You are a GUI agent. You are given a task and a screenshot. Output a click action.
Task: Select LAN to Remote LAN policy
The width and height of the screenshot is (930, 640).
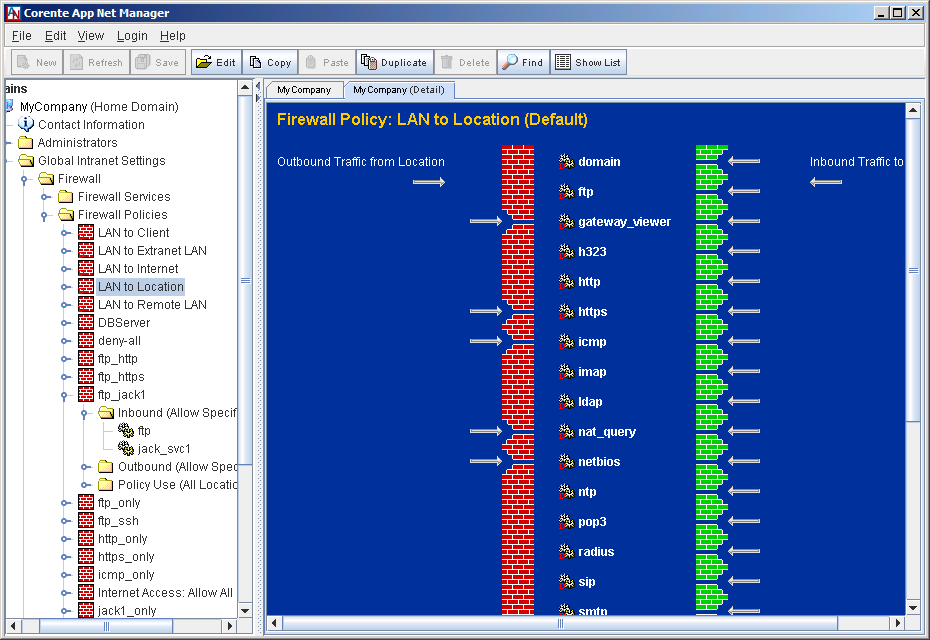(x=152, y=304)
